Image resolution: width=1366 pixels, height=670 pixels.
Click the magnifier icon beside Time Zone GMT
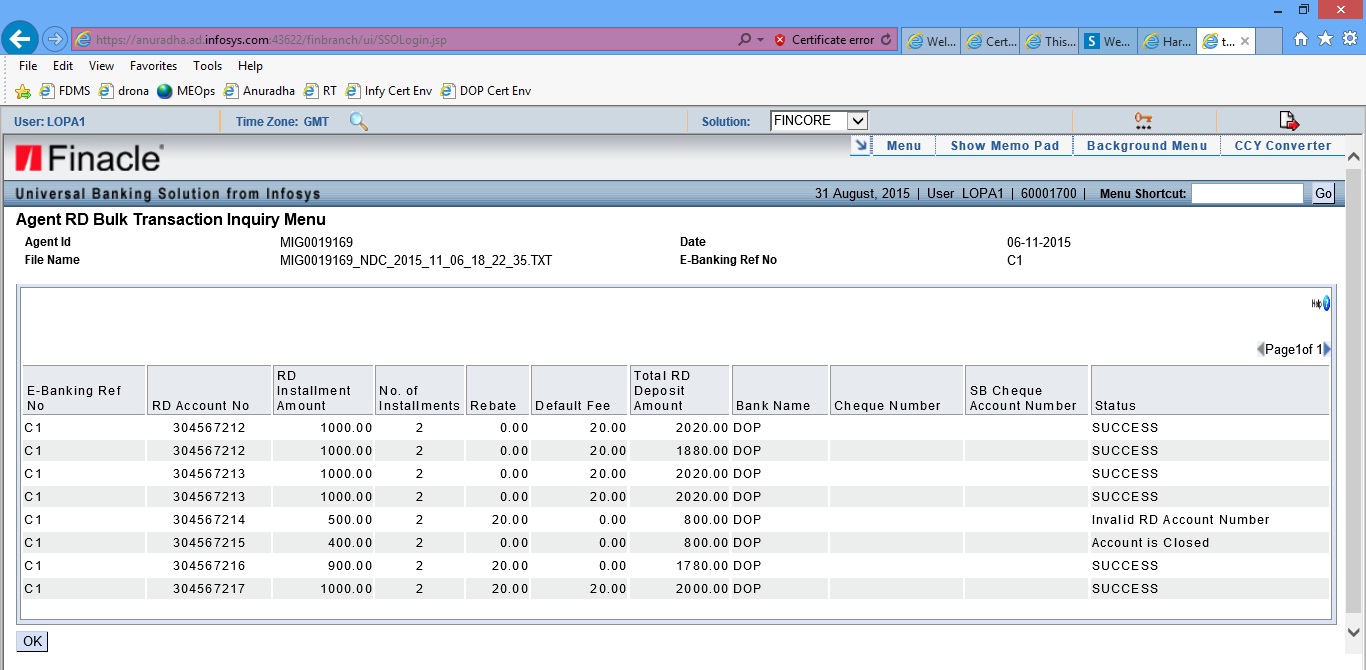(x=358, y=121)
